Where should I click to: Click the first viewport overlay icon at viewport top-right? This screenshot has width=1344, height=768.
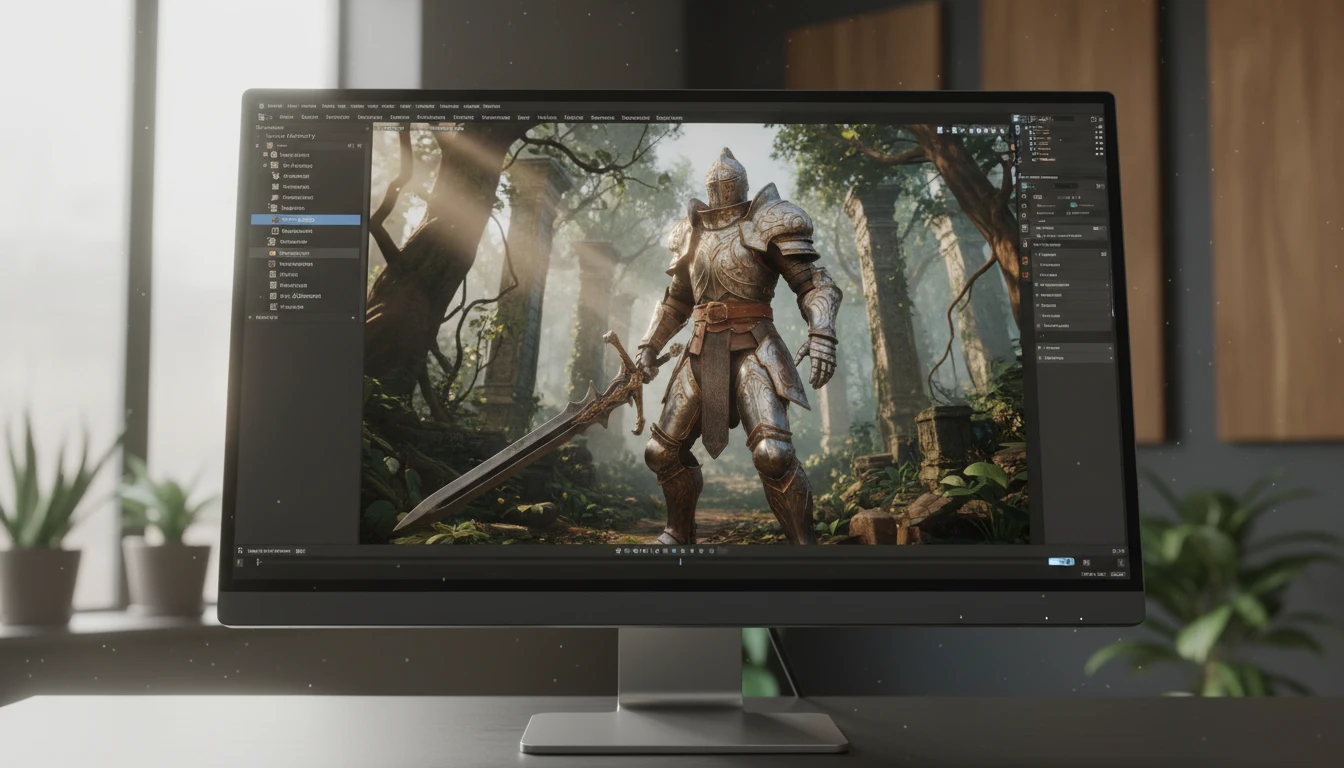pyautogui.click(x=942, y=130)
